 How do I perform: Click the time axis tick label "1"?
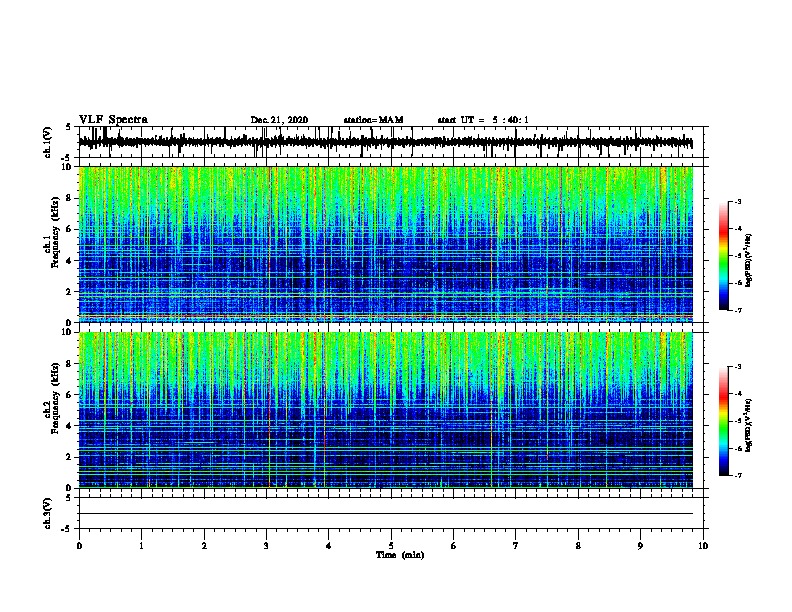[x=141, y=546]
